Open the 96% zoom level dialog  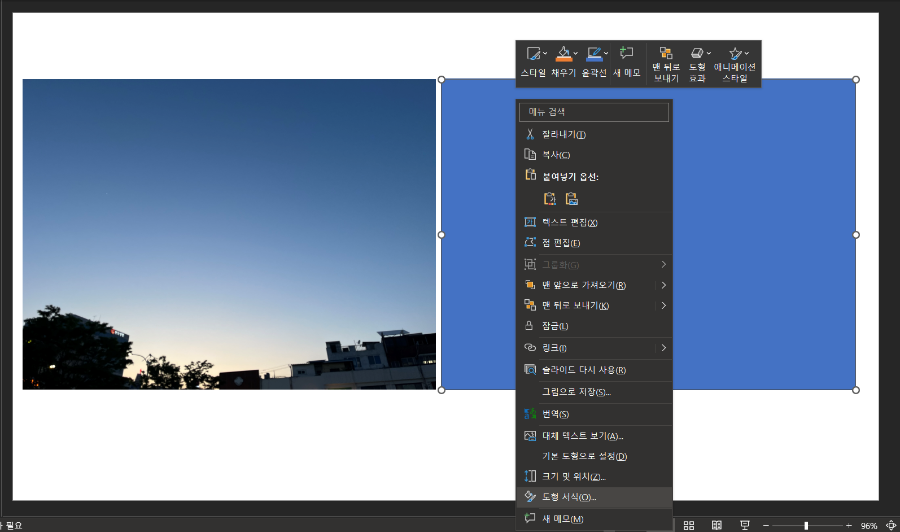point(868,526)
